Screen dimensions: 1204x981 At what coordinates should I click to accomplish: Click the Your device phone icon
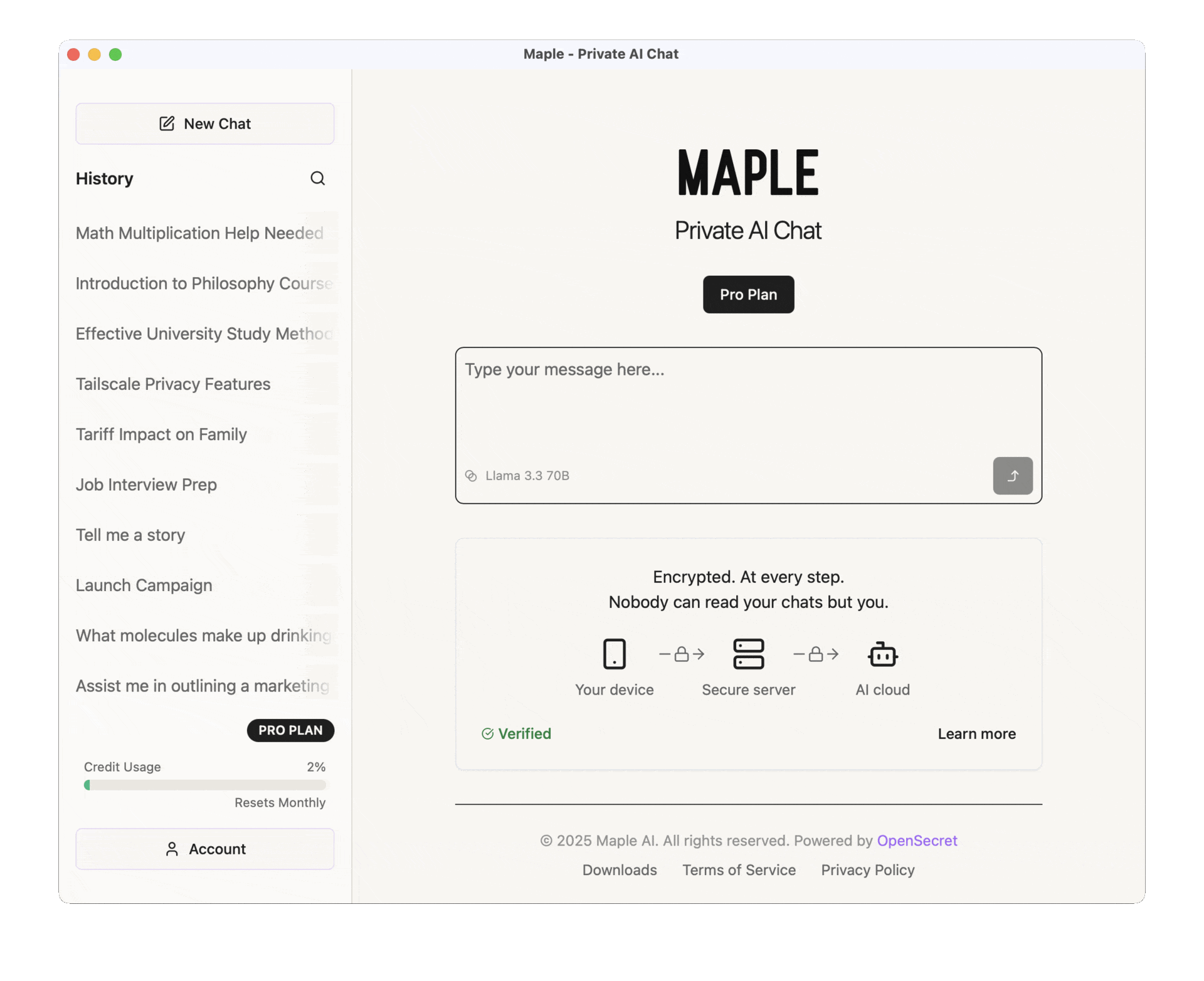tap(614, 654)
